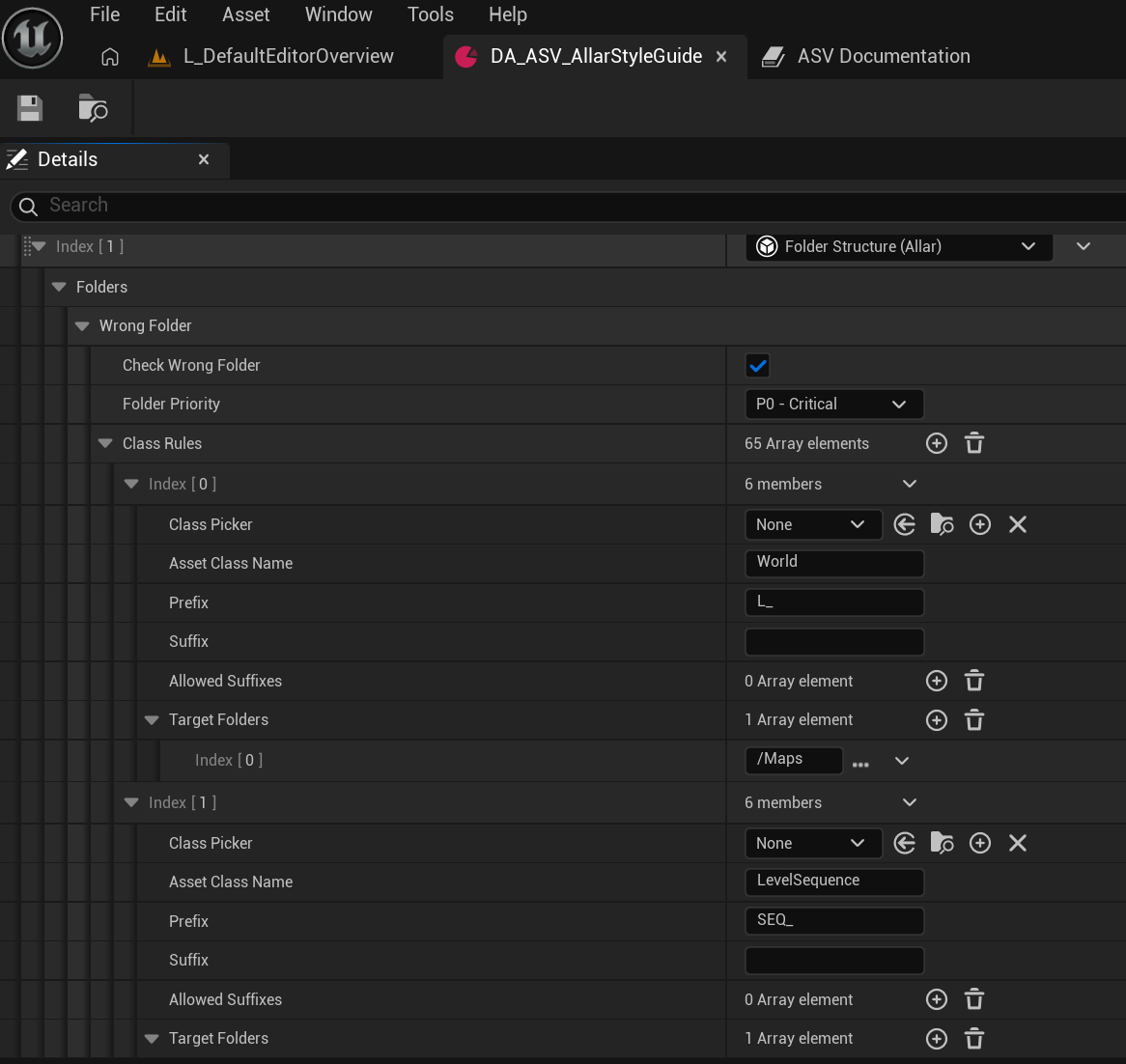Click the home icon in tab bar
The width and height of the screenshot is (1126, 1064).
point(110,57)
